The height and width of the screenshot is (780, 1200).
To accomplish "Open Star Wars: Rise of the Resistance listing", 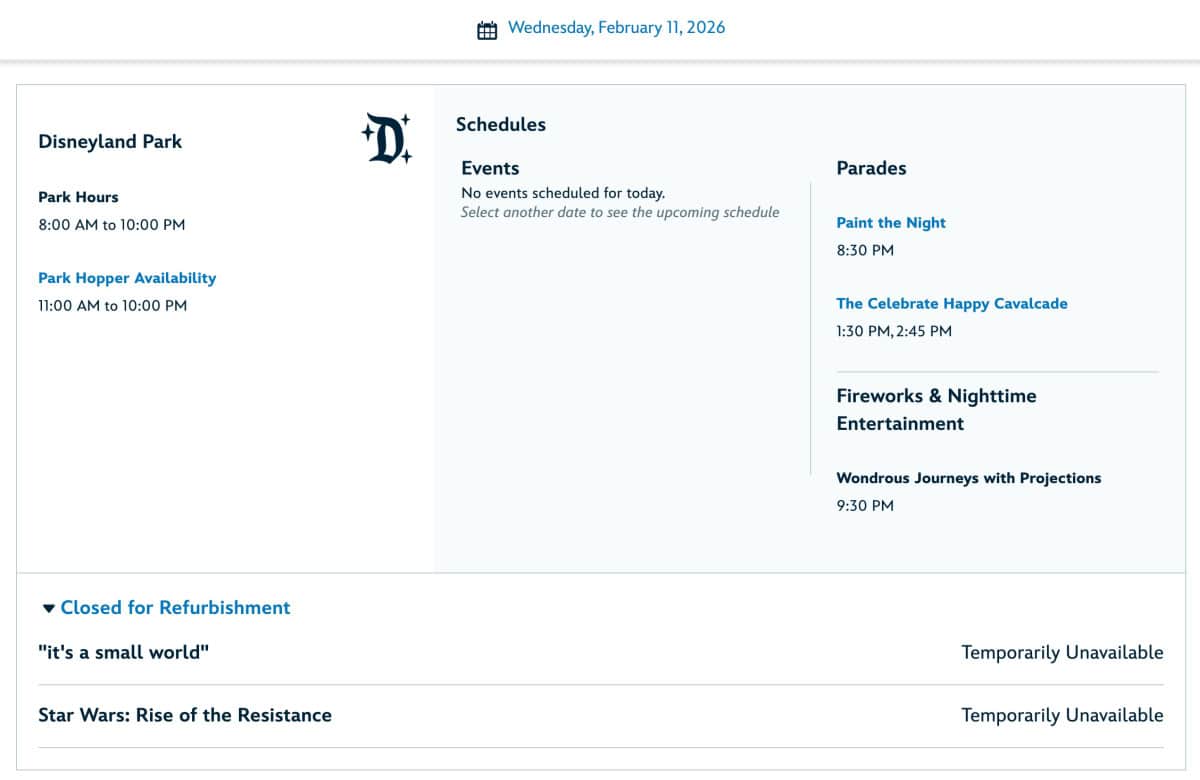I will coord(184,715).
